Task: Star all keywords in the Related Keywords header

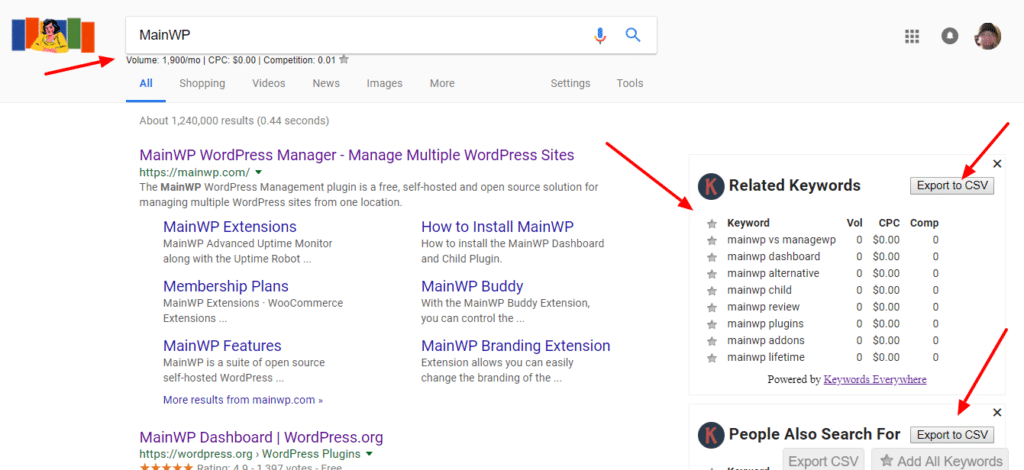Action: click(x=712, y=223)
